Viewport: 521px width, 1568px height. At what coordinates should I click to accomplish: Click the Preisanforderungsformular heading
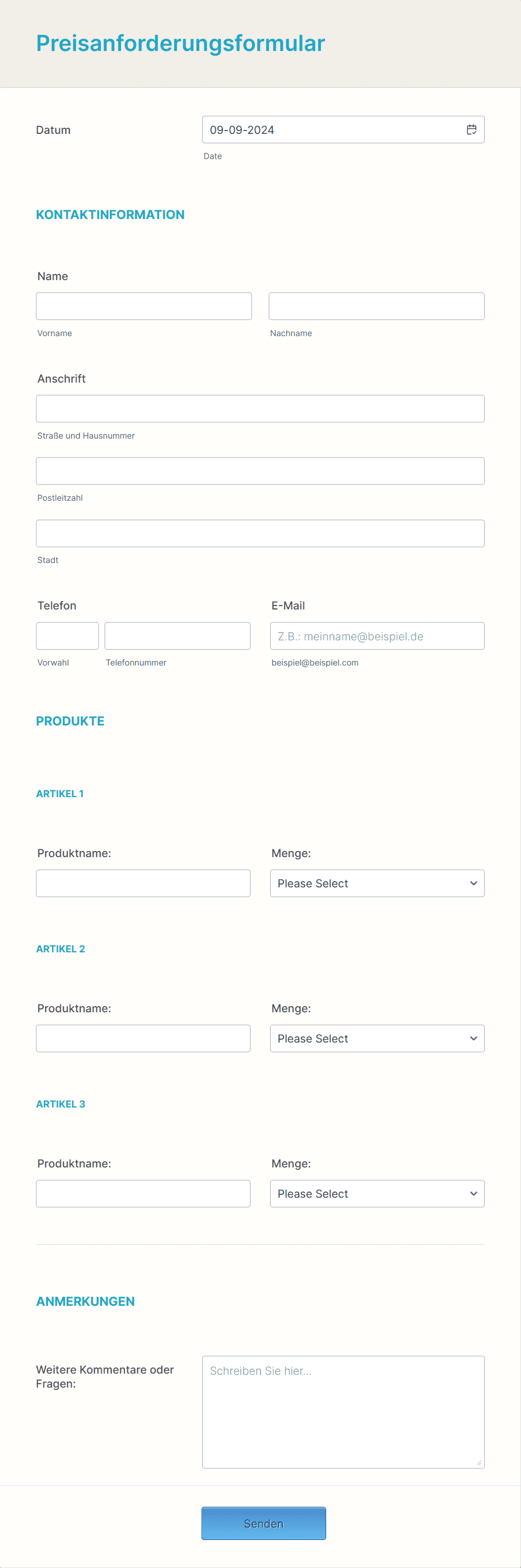180,43
